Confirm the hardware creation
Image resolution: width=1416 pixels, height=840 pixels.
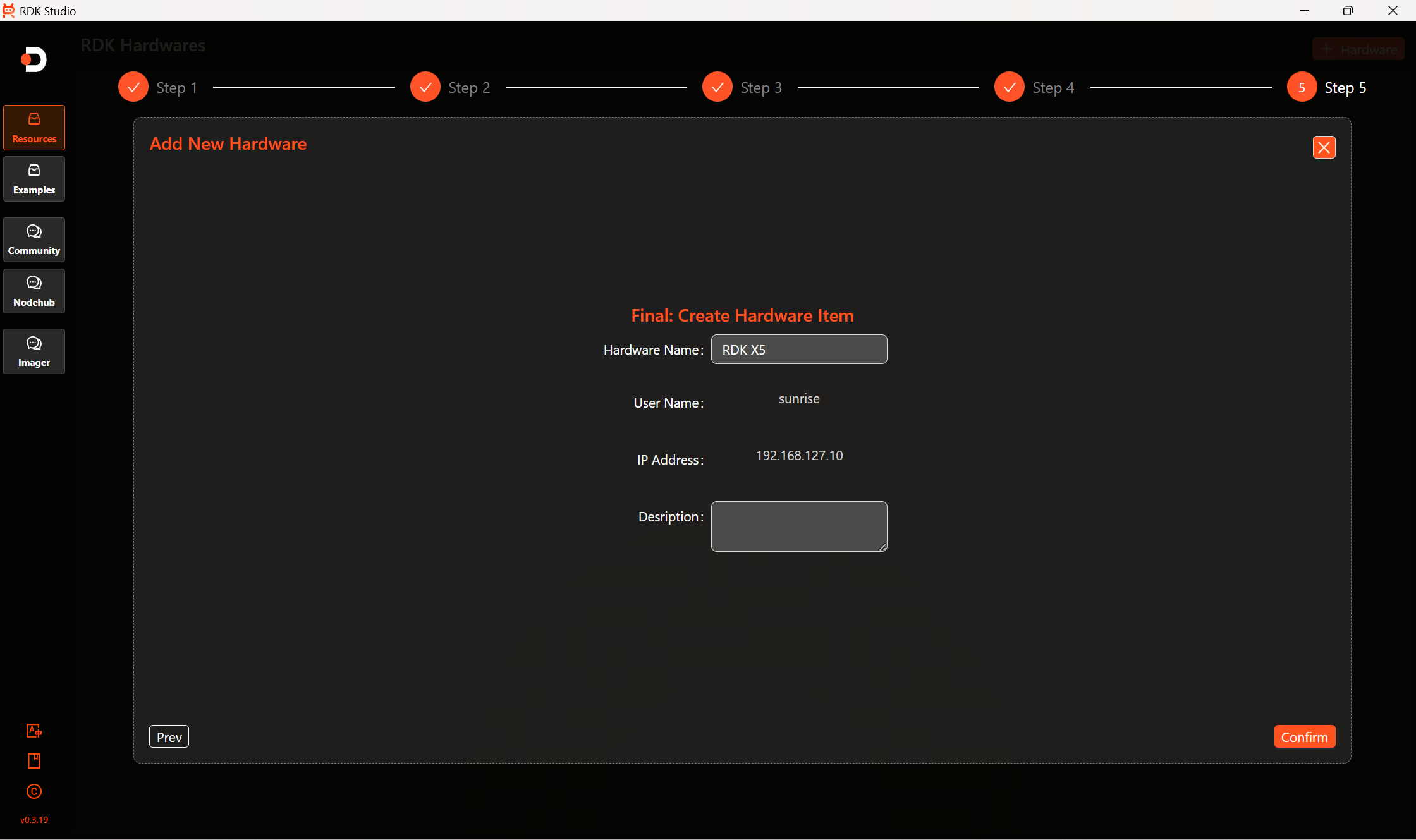(1305, 736)
